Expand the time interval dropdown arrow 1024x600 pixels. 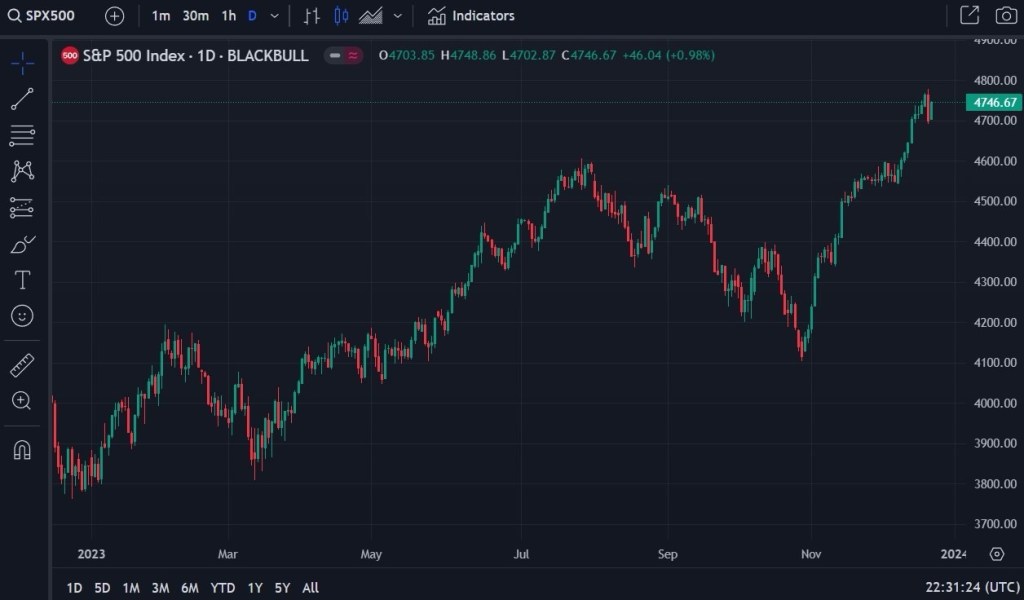click(274, 16)
